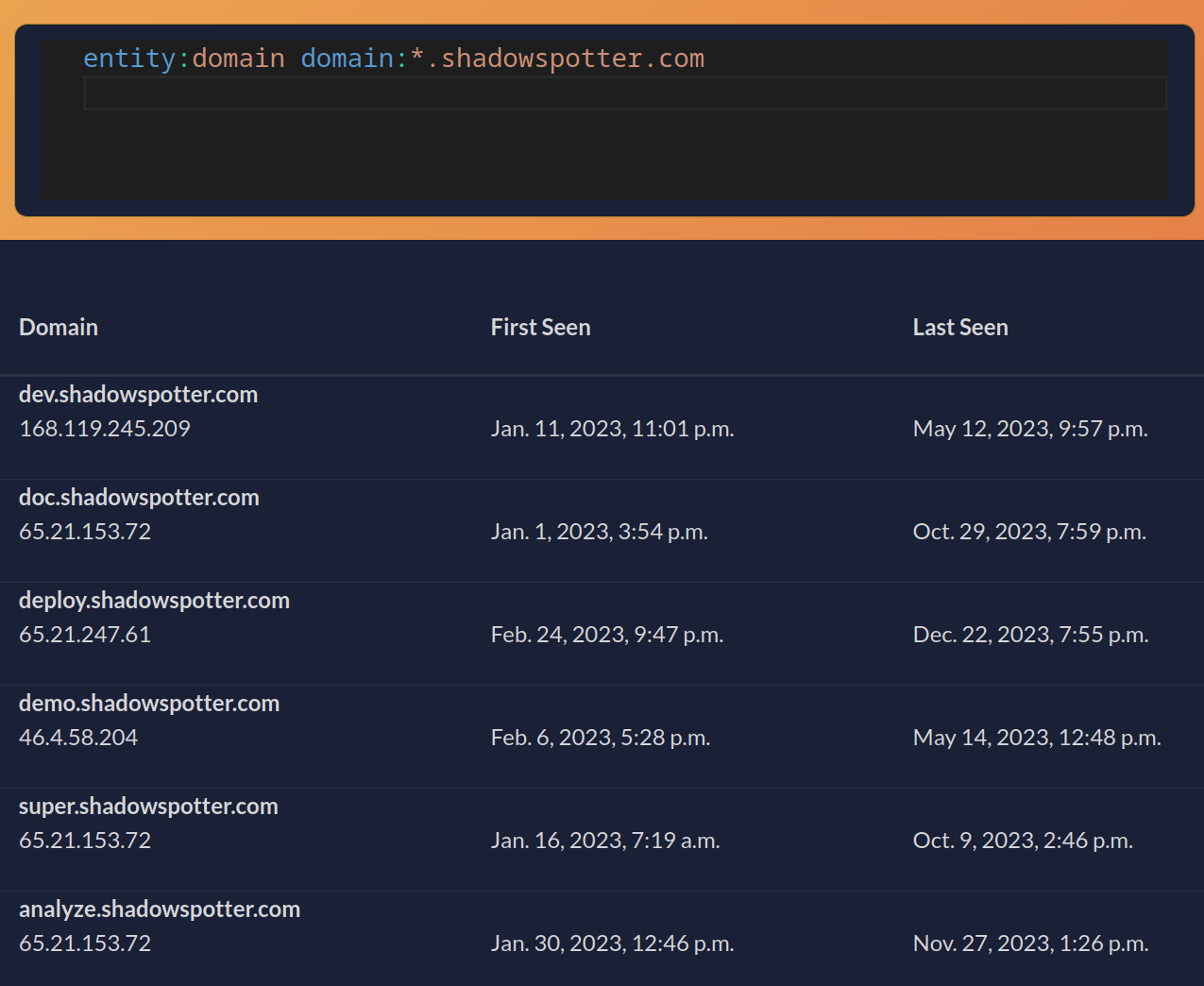Open the analyze.shadowspotter.com domain link
The width and height of the screenshot is (1204, 986).
coord(160,909)
